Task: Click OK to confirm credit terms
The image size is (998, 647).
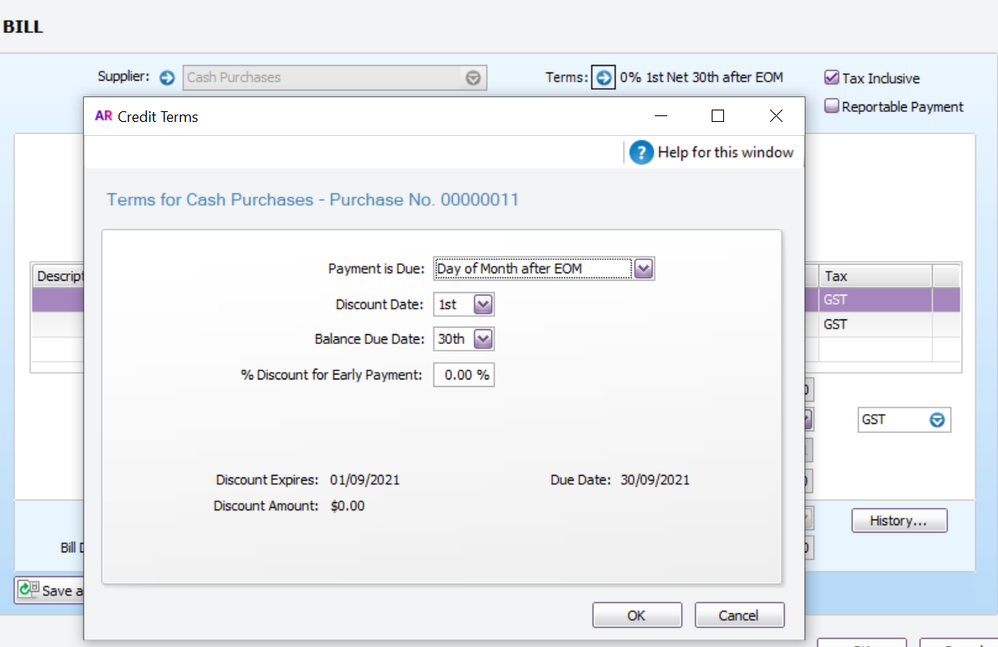Action: [636, 615]
